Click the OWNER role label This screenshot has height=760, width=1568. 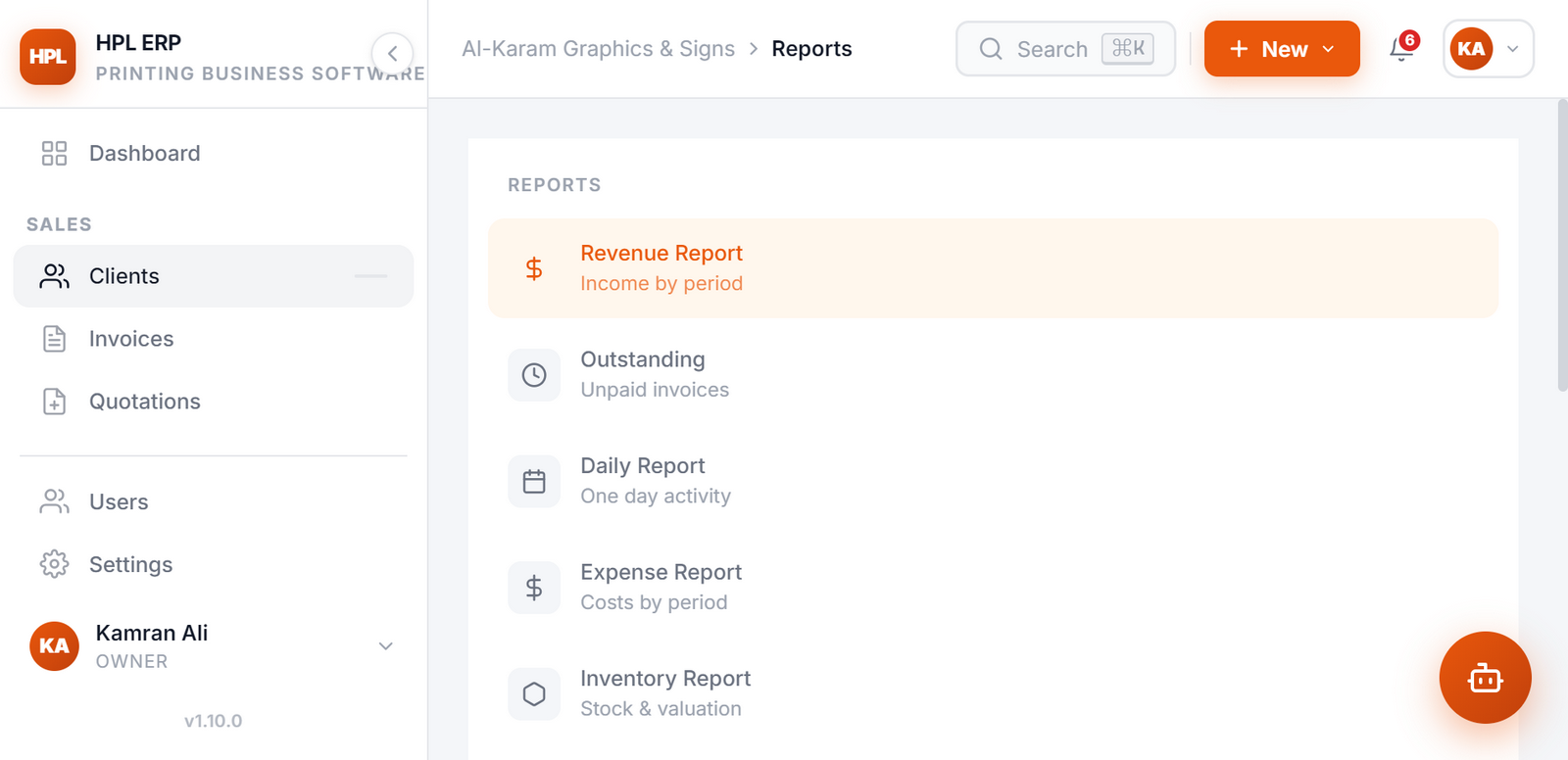pos(131,661)
